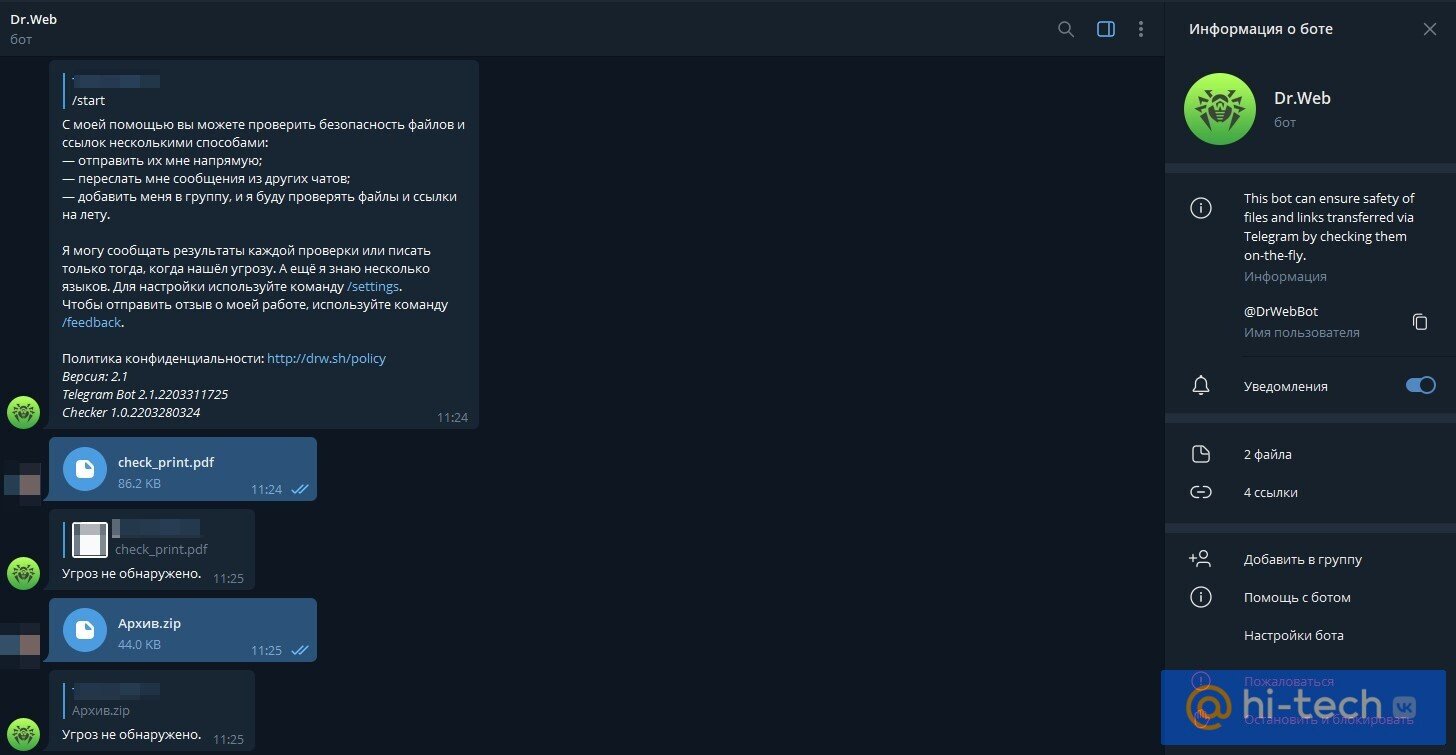
Task: Click the Checker 1.0.2203280324 text
Action: 131,412
